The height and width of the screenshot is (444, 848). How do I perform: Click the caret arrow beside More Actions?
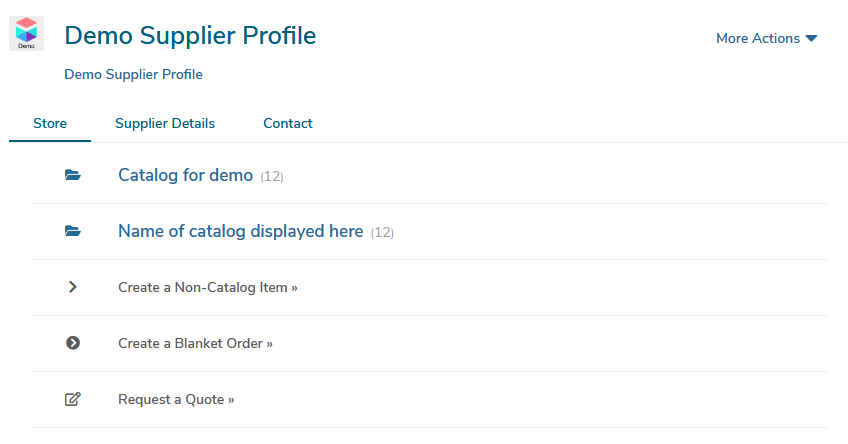pyautogui.click(x=811, y=38)
